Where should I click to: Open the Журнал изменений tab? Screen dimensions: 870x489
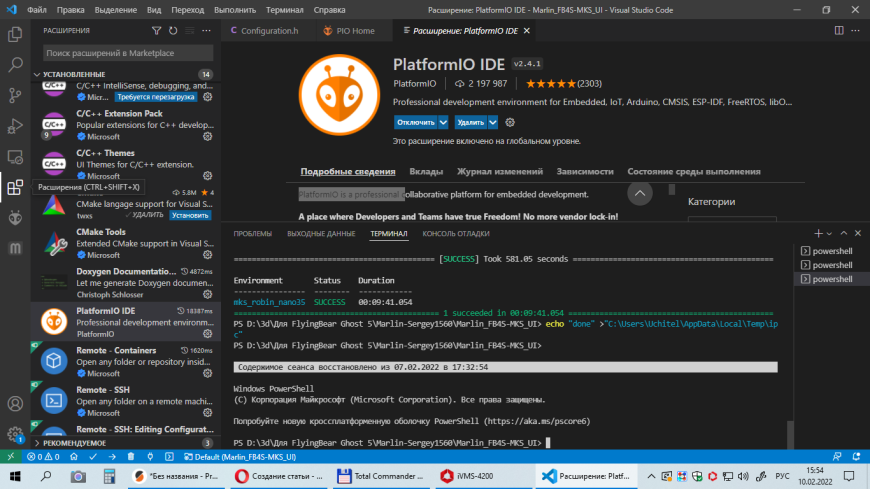coord(499,172)
